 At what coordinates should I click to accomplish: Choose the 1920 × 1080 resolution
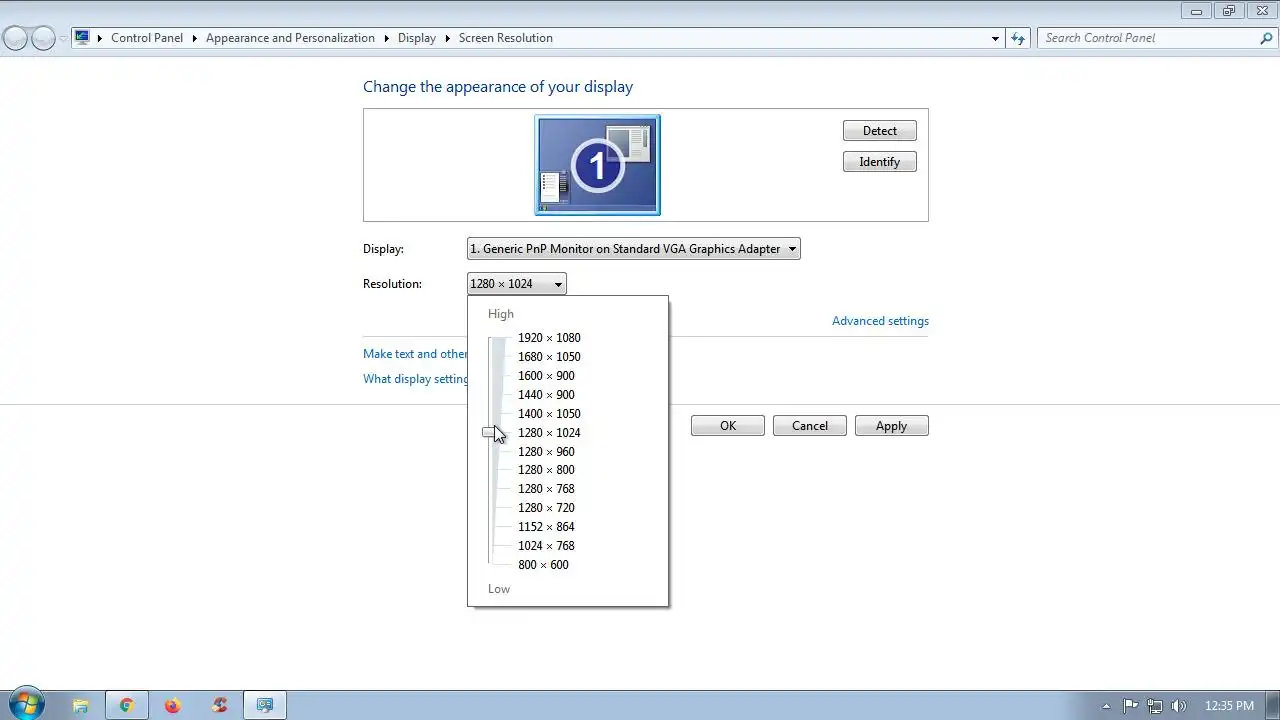(549, 338)
